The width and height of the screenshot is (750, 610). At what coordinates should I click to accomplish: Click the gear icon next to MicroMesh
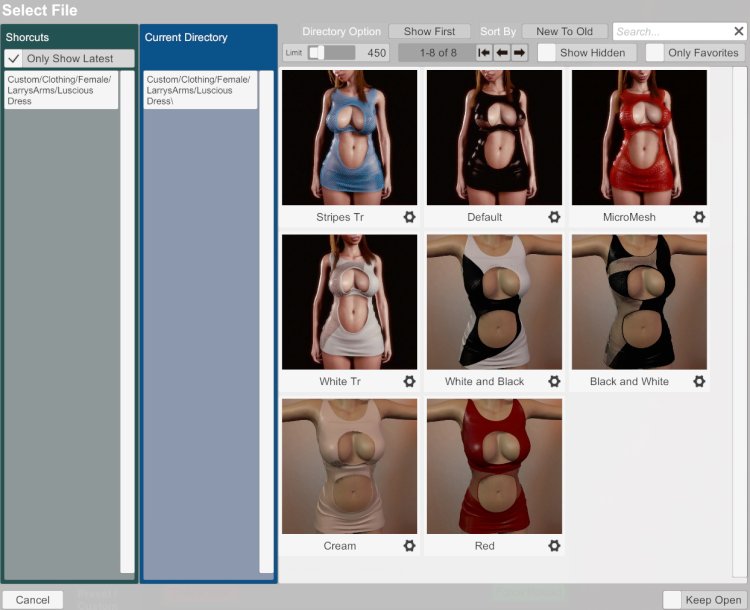(x=699, y=217)
